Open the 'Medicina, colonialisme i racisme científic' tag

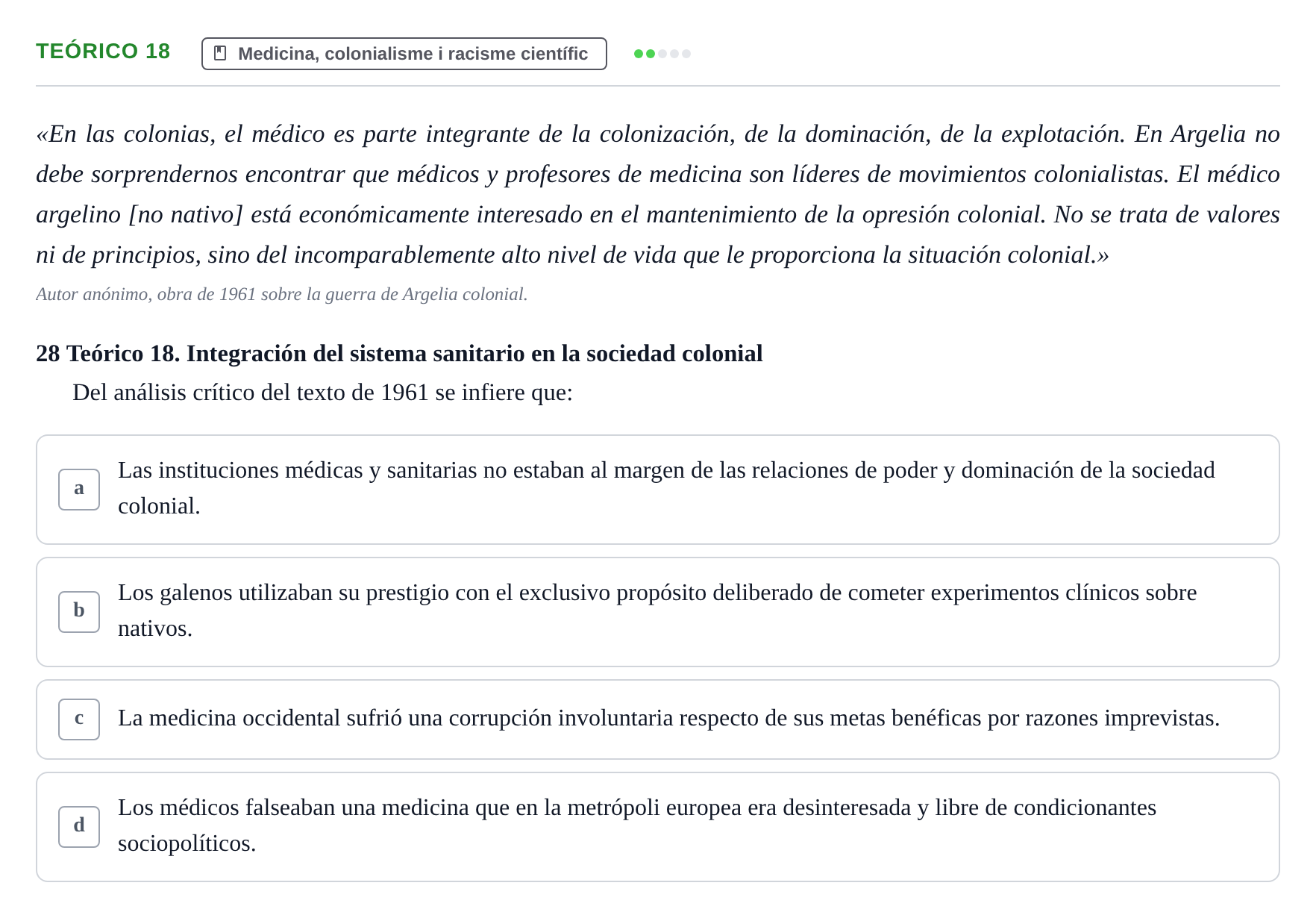point(404,54)
